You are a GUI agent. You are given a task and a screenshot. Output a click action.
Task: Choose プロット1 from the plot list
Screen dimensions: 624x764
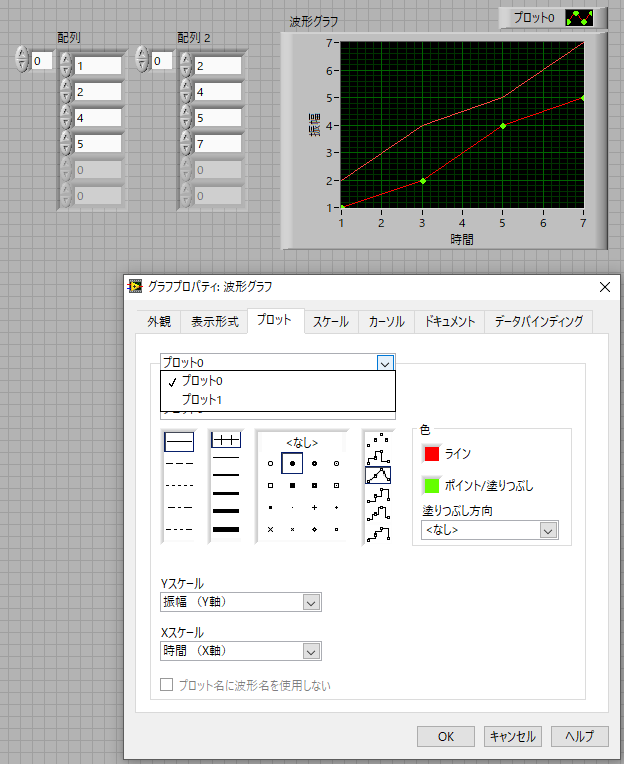pyautogui.click(x=202, y=399)
